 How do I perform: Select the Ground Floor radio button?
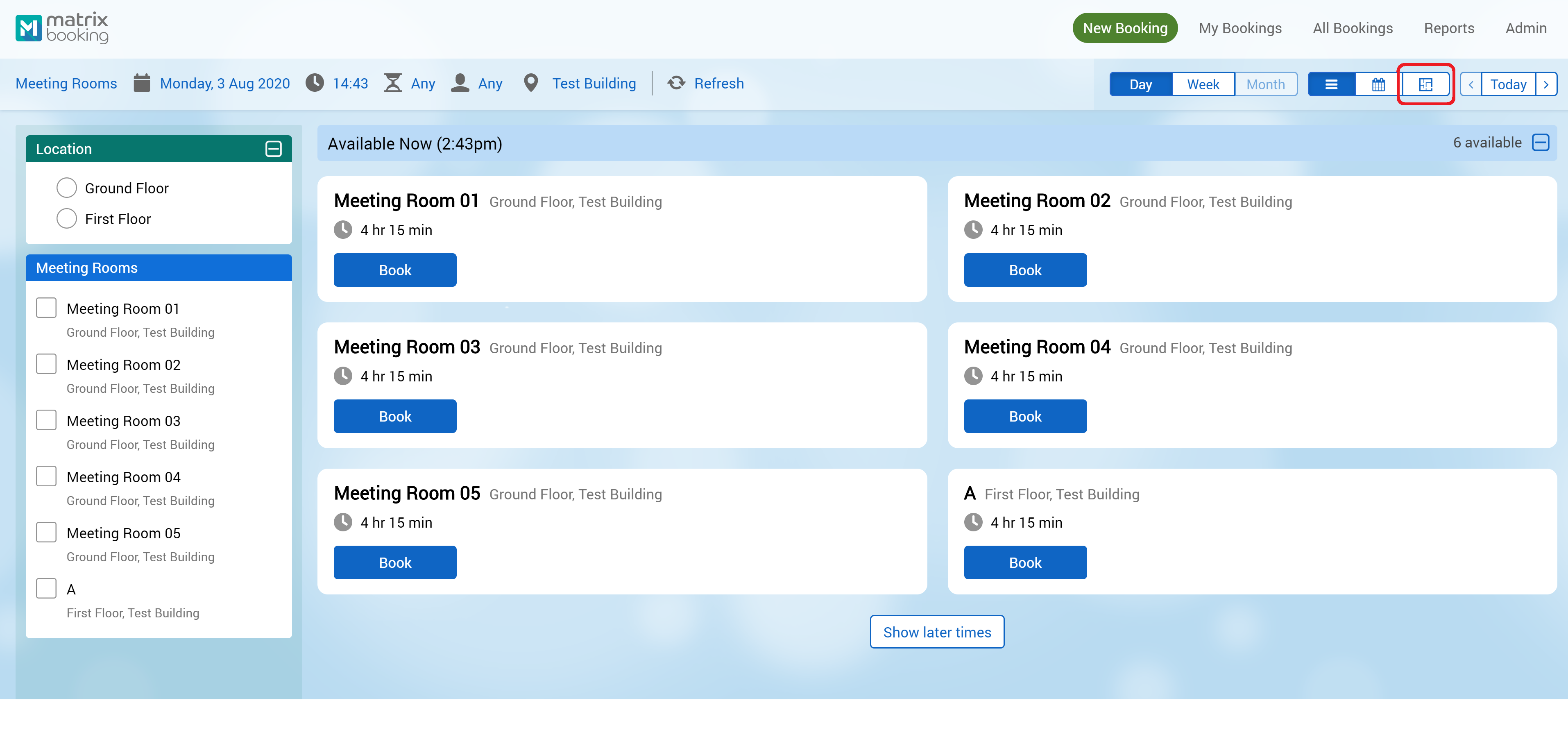click(x=66, y=188)
